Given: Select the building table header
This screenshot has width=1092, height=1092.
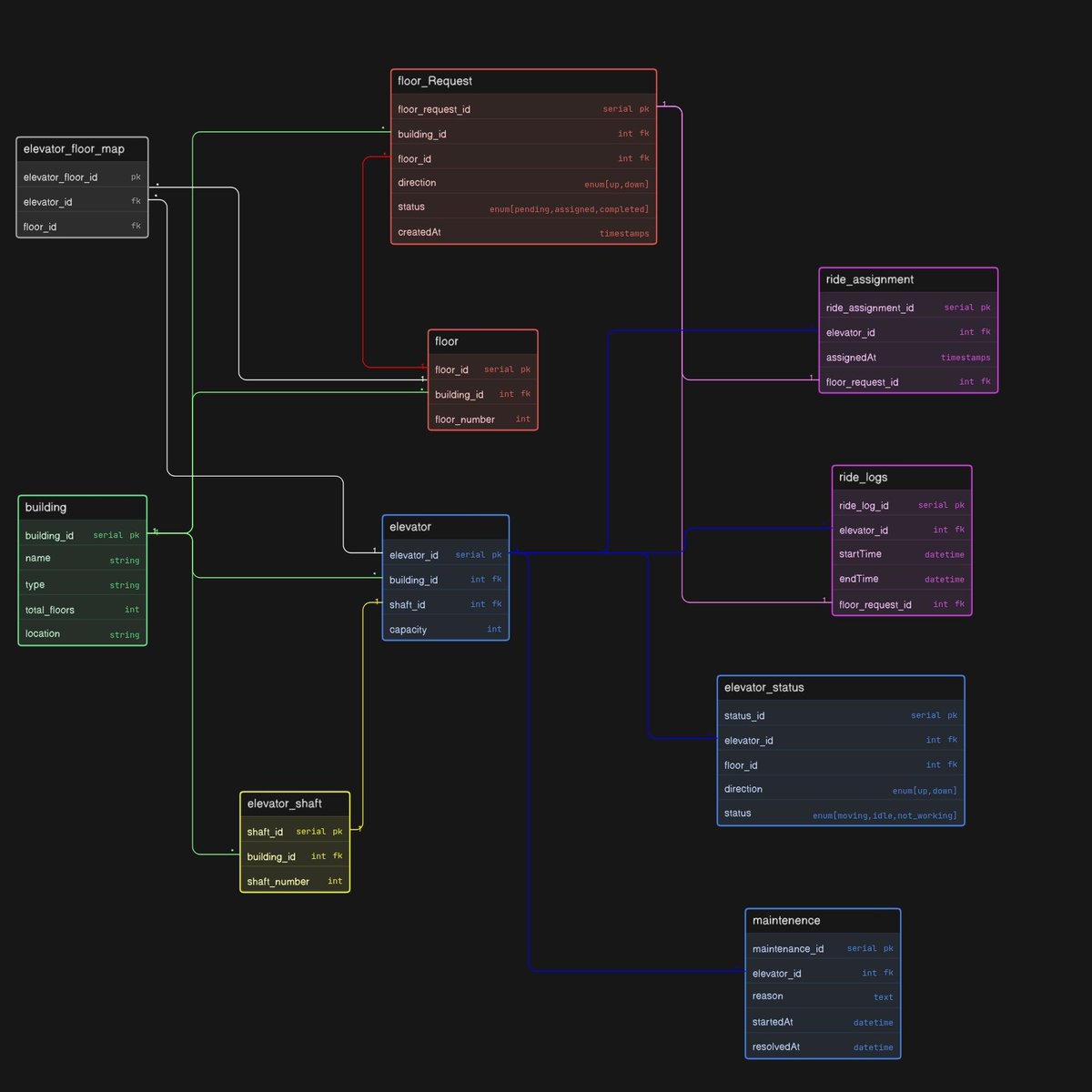Looking at the screenshot, I should [82, 508].
